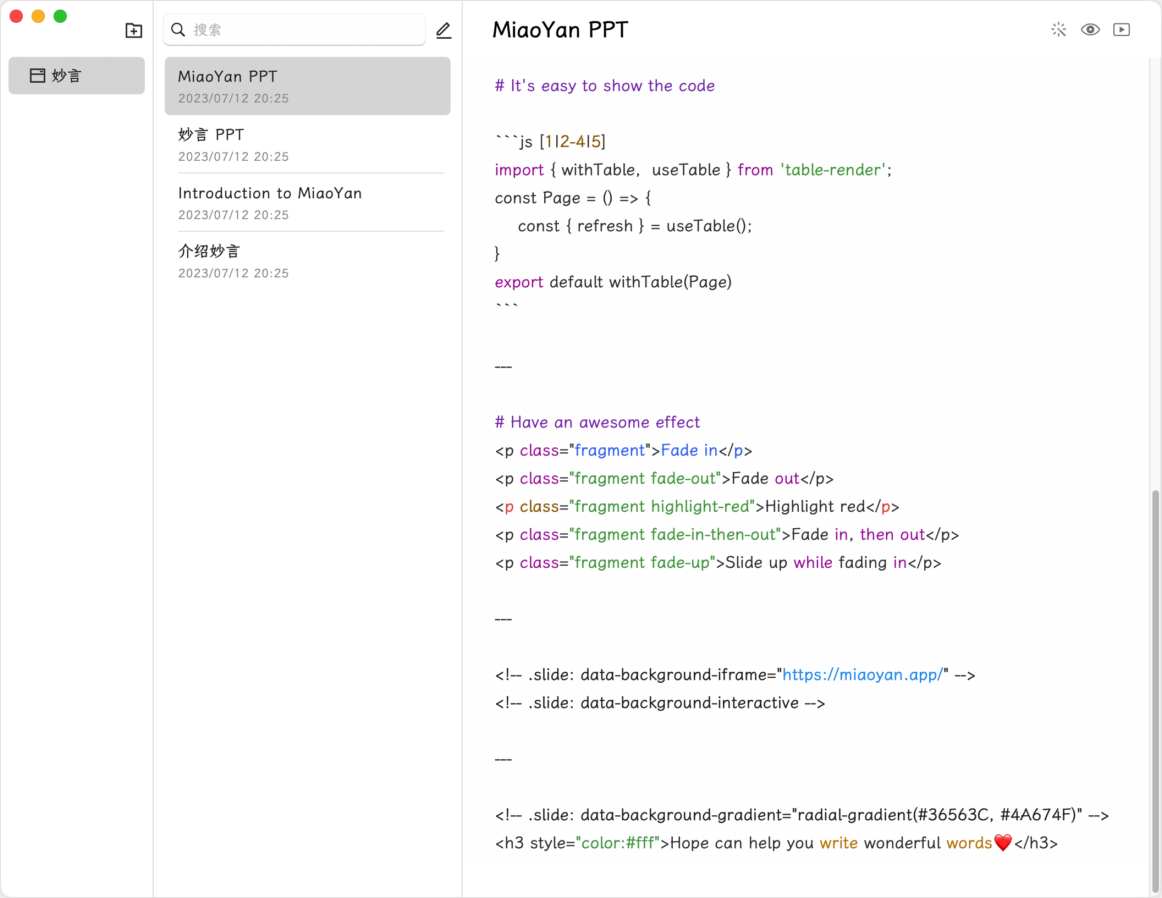Viewport: 1162px width, 898px height.
Task: Click the heading 'It's easy to show the code'
Action: [605, 86]
